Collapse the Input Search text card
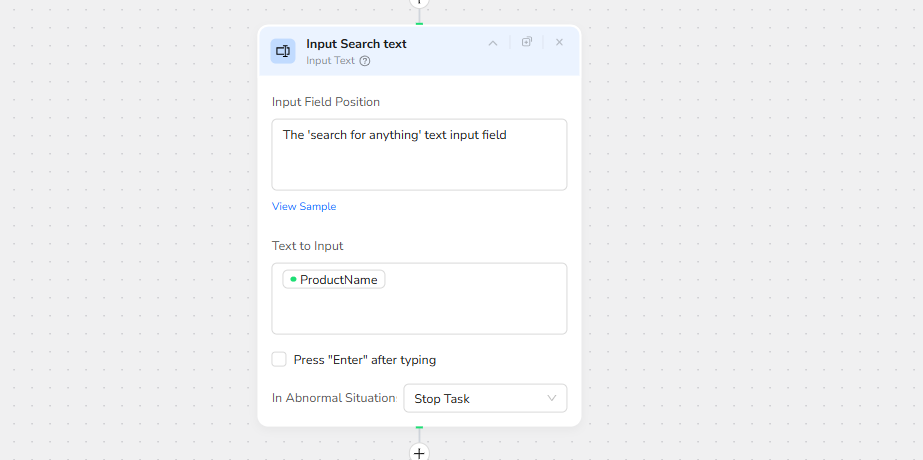Screen dimensions: 923x460 coord(492,42)
